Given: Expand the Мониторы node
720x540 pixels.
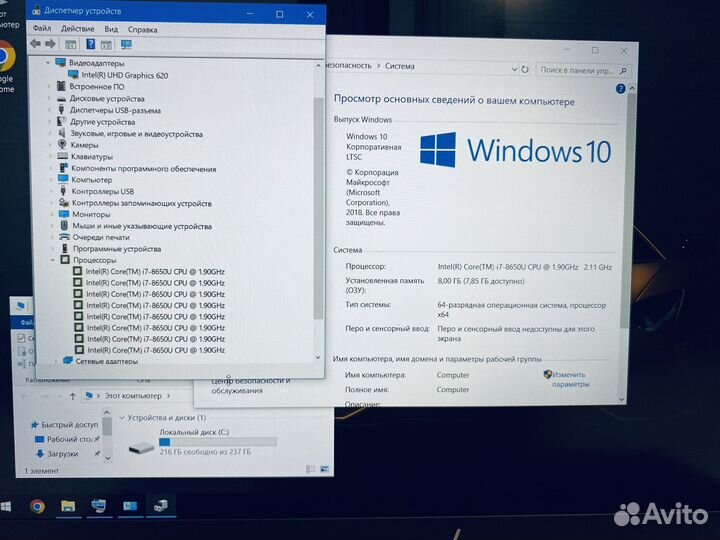Looking at the screenshot, I should tap(52, 214).
